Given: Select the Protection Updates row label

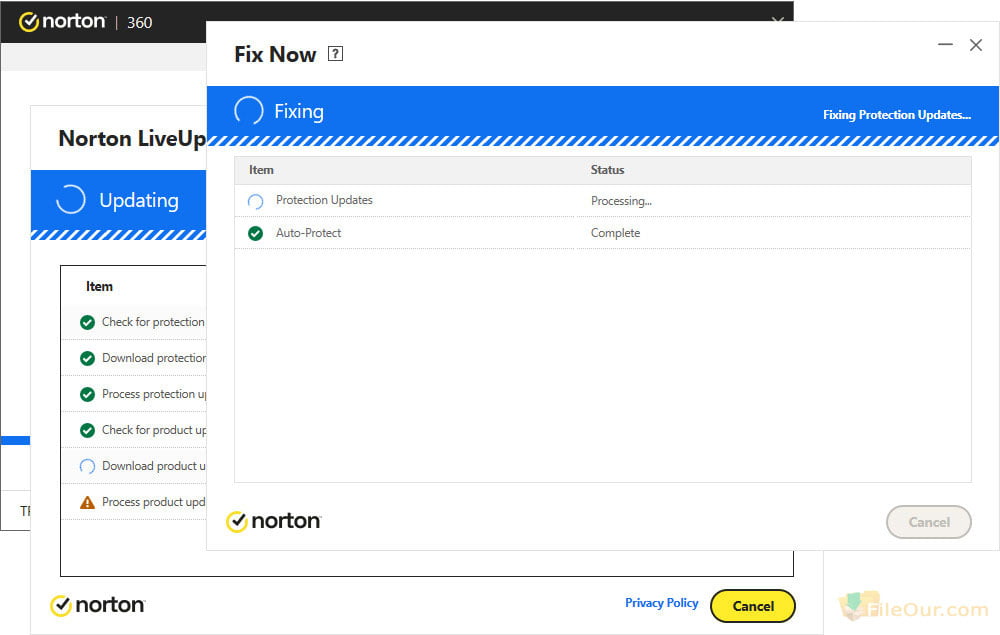Looking at the screenshot, I should coord(324,200).
